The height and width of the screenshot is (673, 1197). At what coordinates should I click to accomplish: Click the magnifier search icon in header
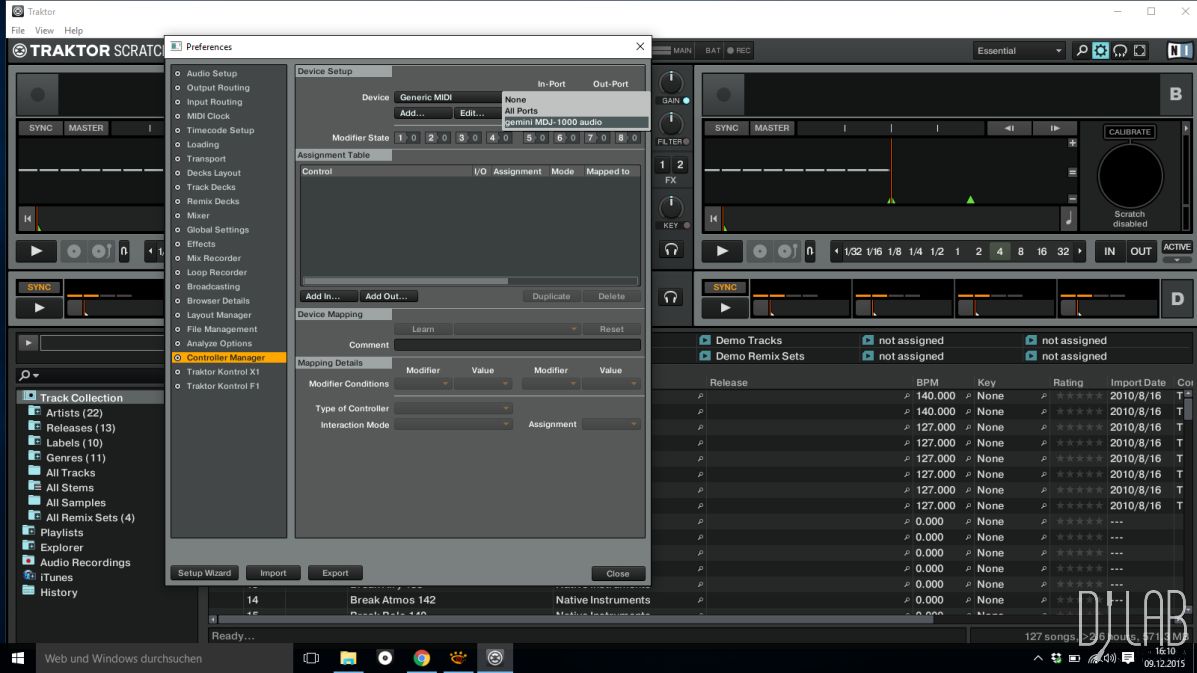pos(1081,51)
